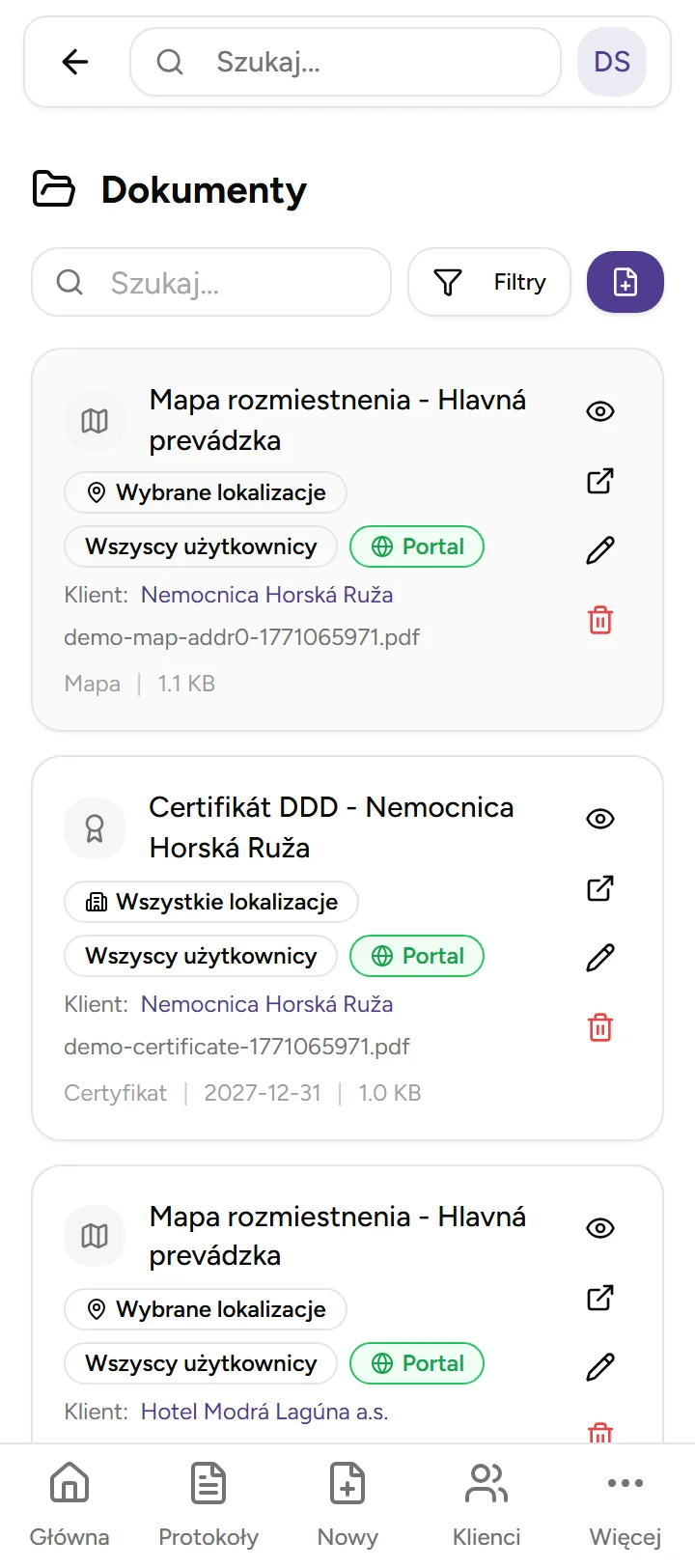Open demo-map-addr0 PDF in a new window
Viewport: 695px width, 1568px height.
pyautogui.click(x=599, y=480)
